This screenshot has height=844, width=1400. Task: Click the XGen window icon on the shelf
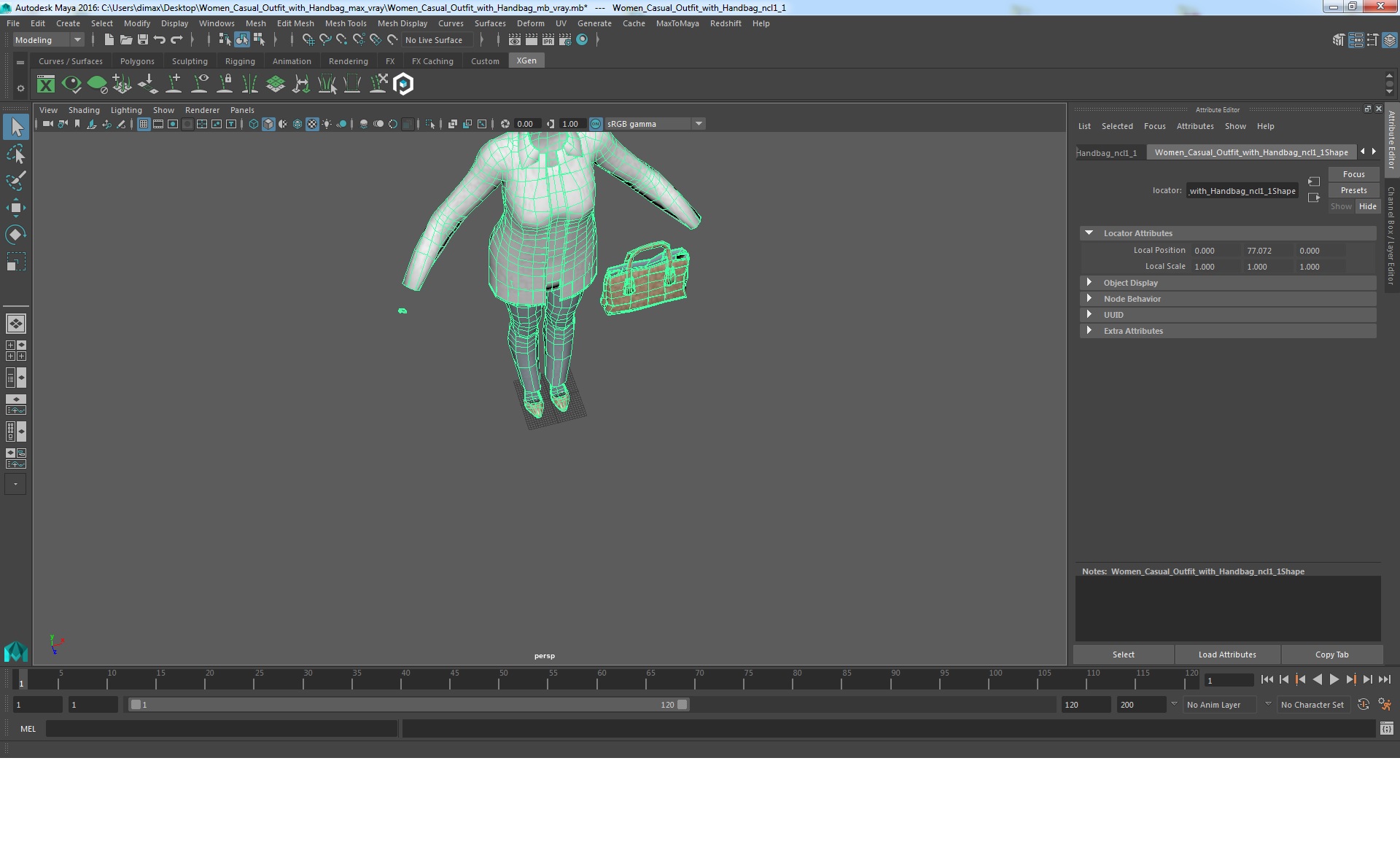tap(46, 85)
